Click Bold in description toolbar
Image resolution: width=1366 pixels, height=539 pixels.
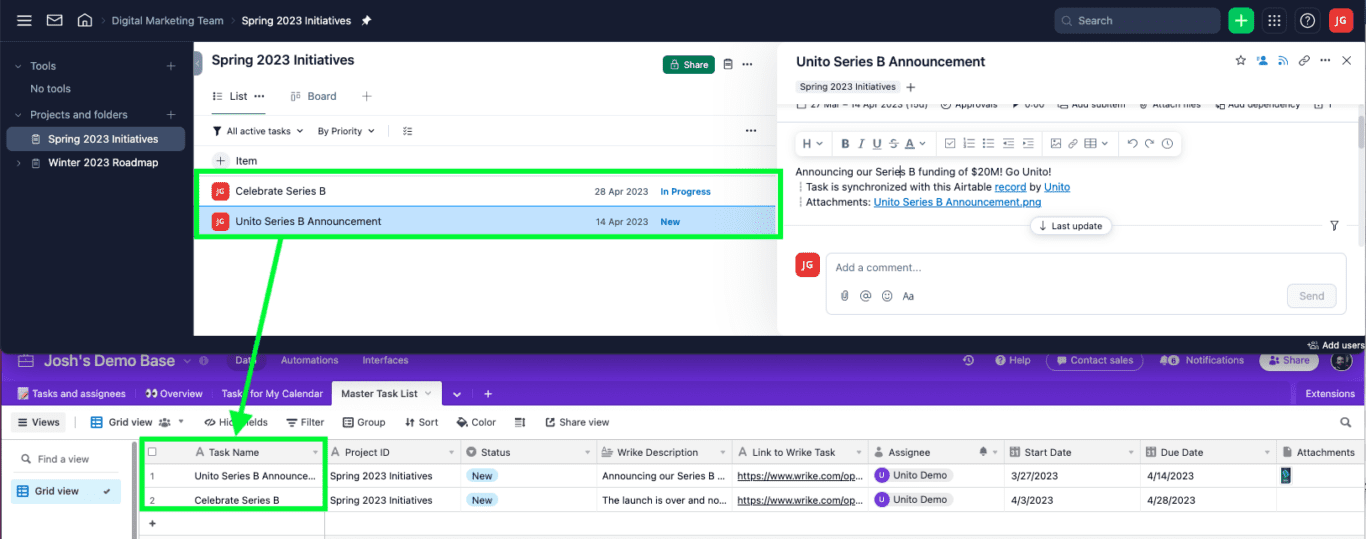tap(845, 144)
